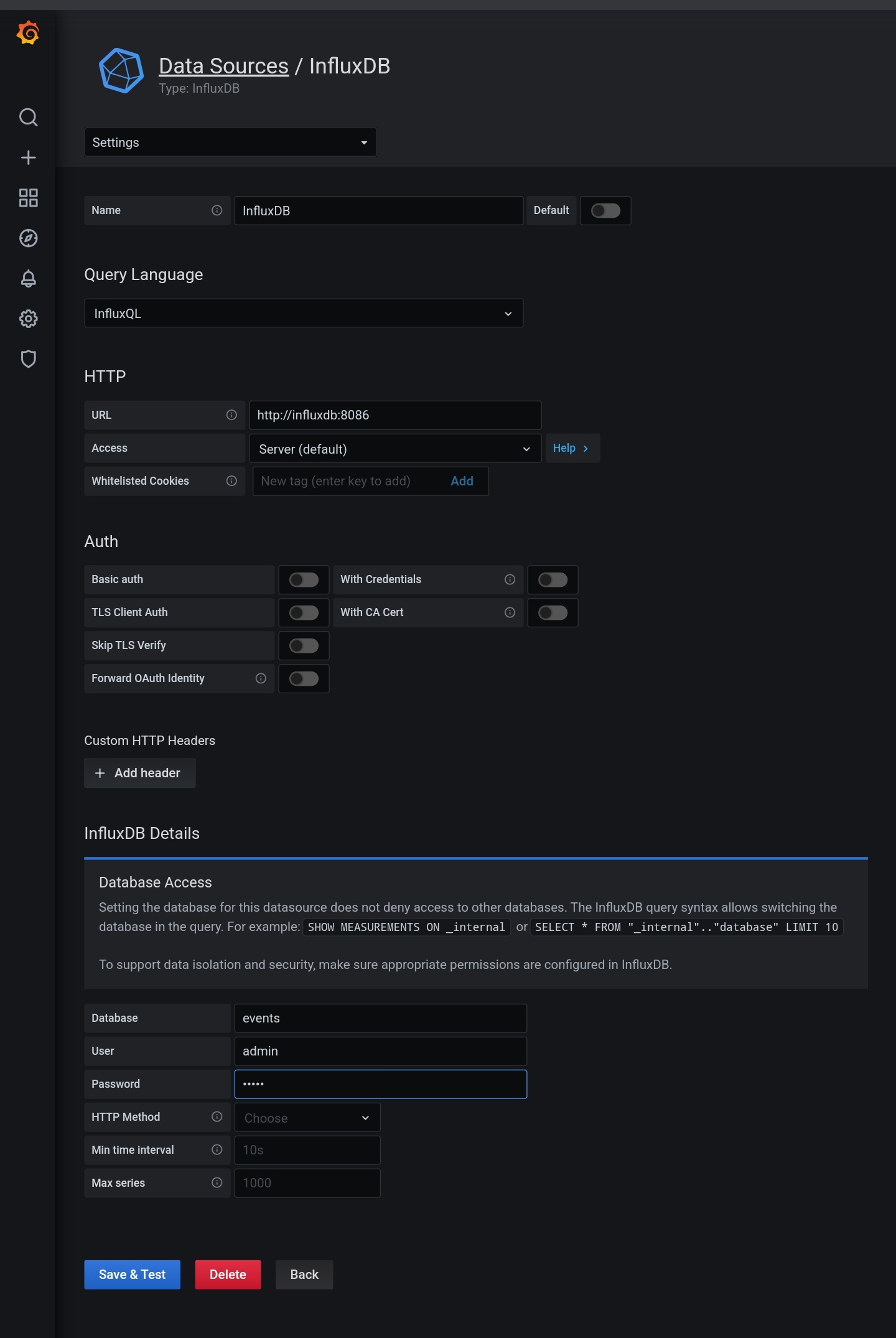Open the Server Admin shield icon
The image size is (896, 1338).
pyautogui.click(x=28, y=359)
